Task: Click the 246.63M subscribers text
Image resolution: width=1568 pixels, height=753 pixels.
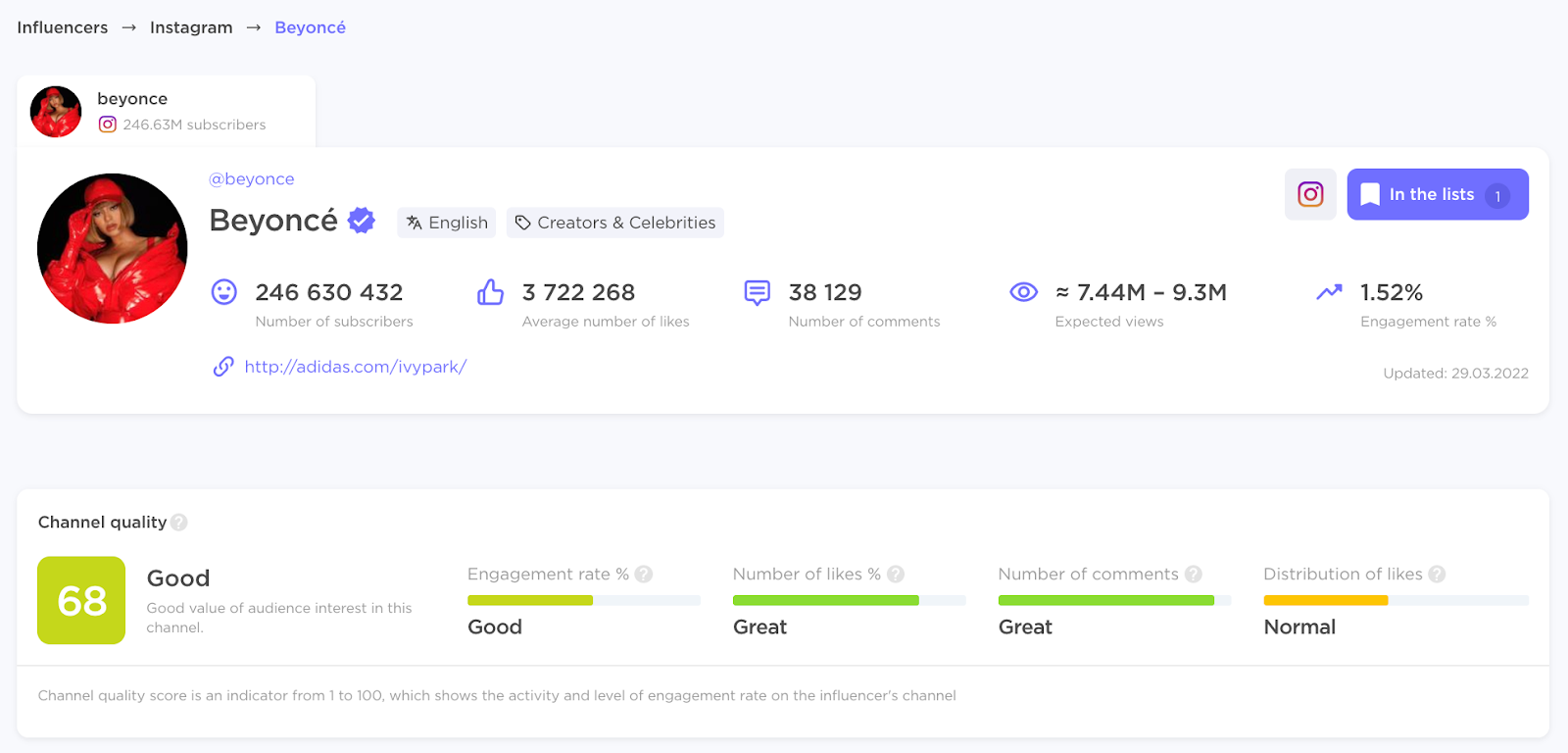Action: pyautogui.click(x=194, y=125)
